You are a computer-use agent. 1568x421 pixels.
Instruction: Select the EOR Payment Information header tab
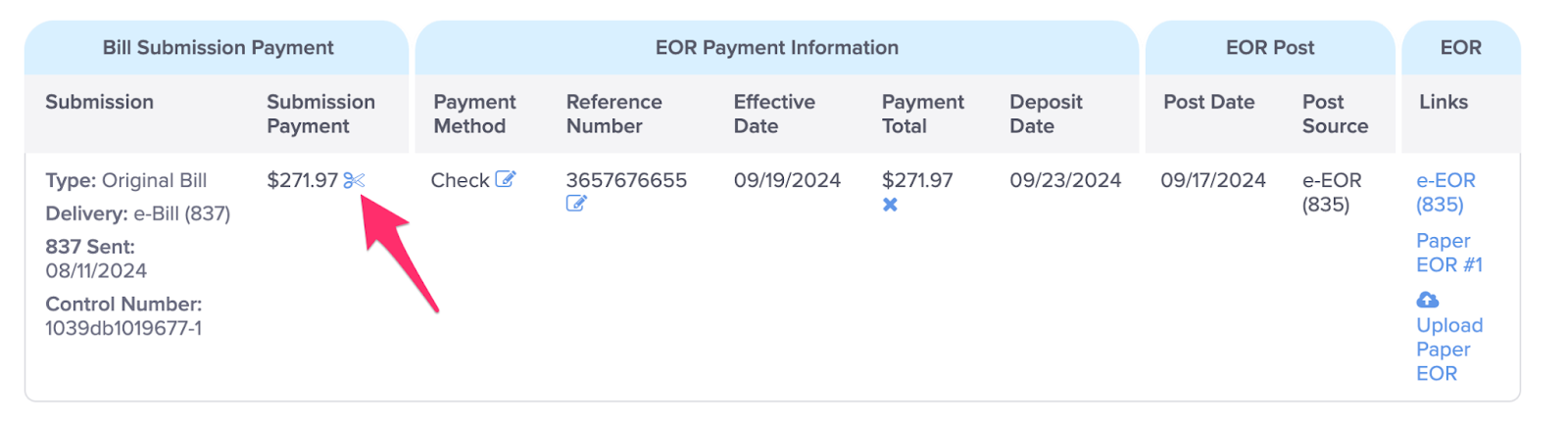[776, 48]
